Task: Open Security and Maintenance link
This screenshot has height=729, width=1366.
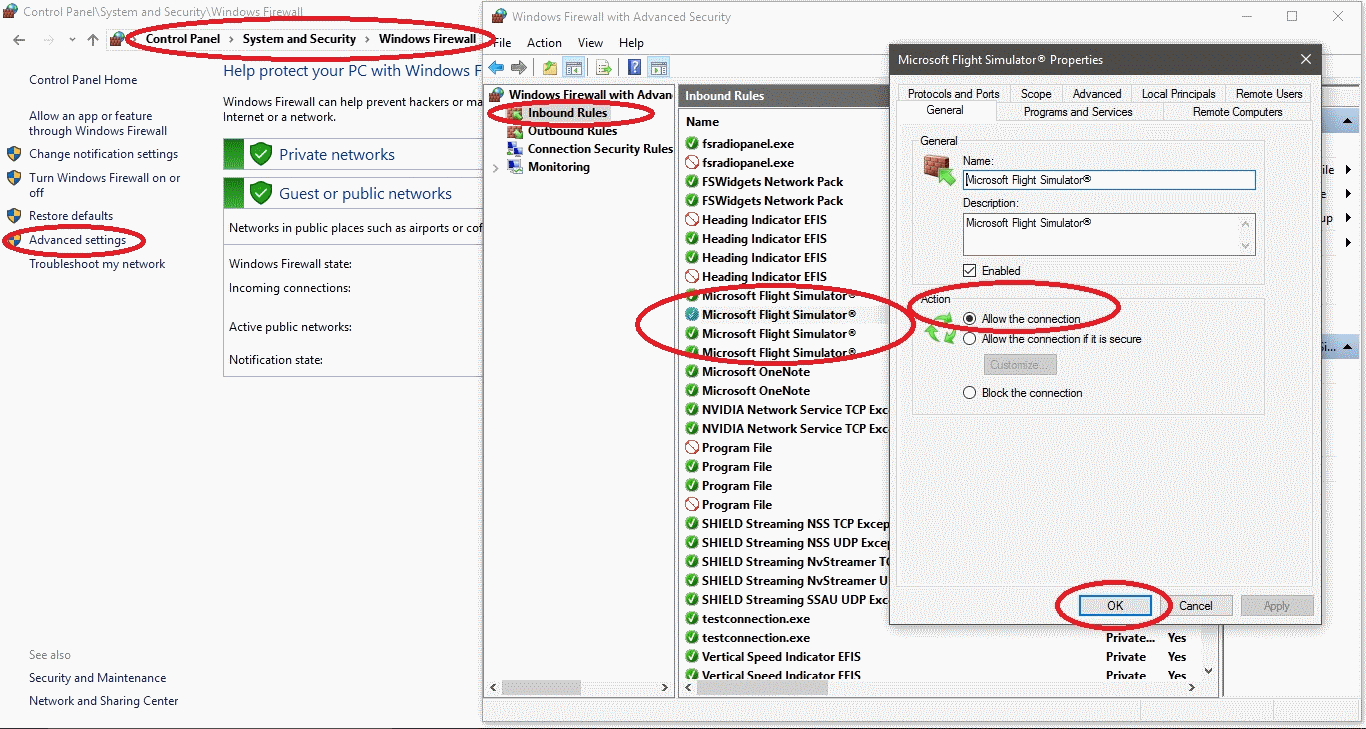Action: 98,678
